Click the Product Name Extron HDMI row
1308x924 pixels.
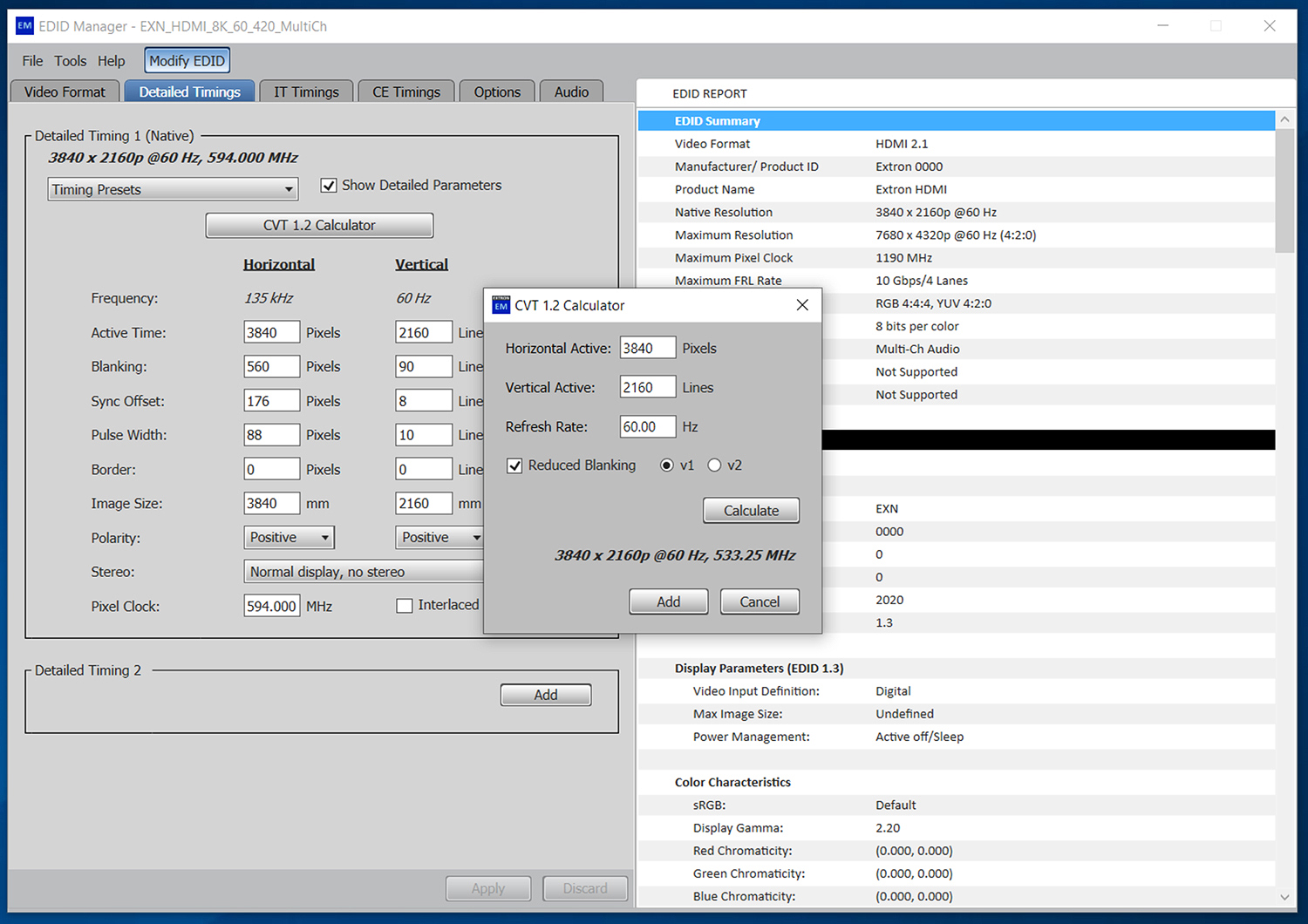(957, 189)
